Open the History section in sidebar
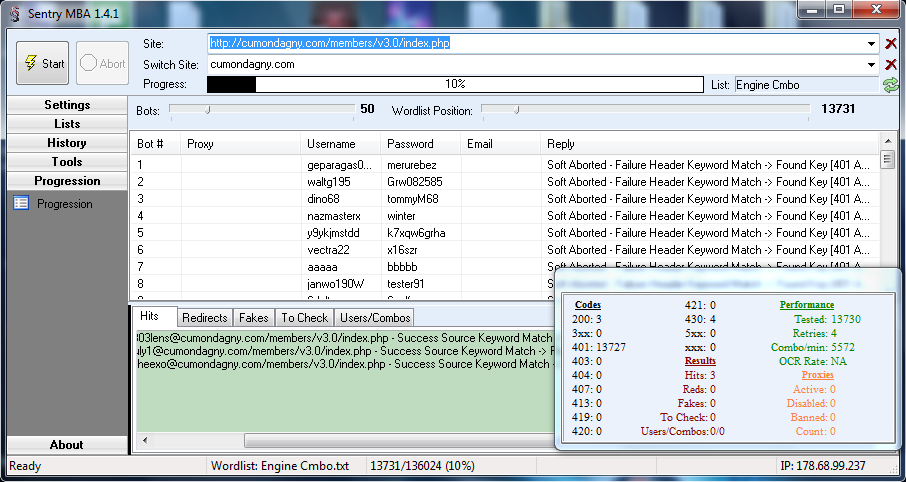The image size is (906, 482). (67, 143)
